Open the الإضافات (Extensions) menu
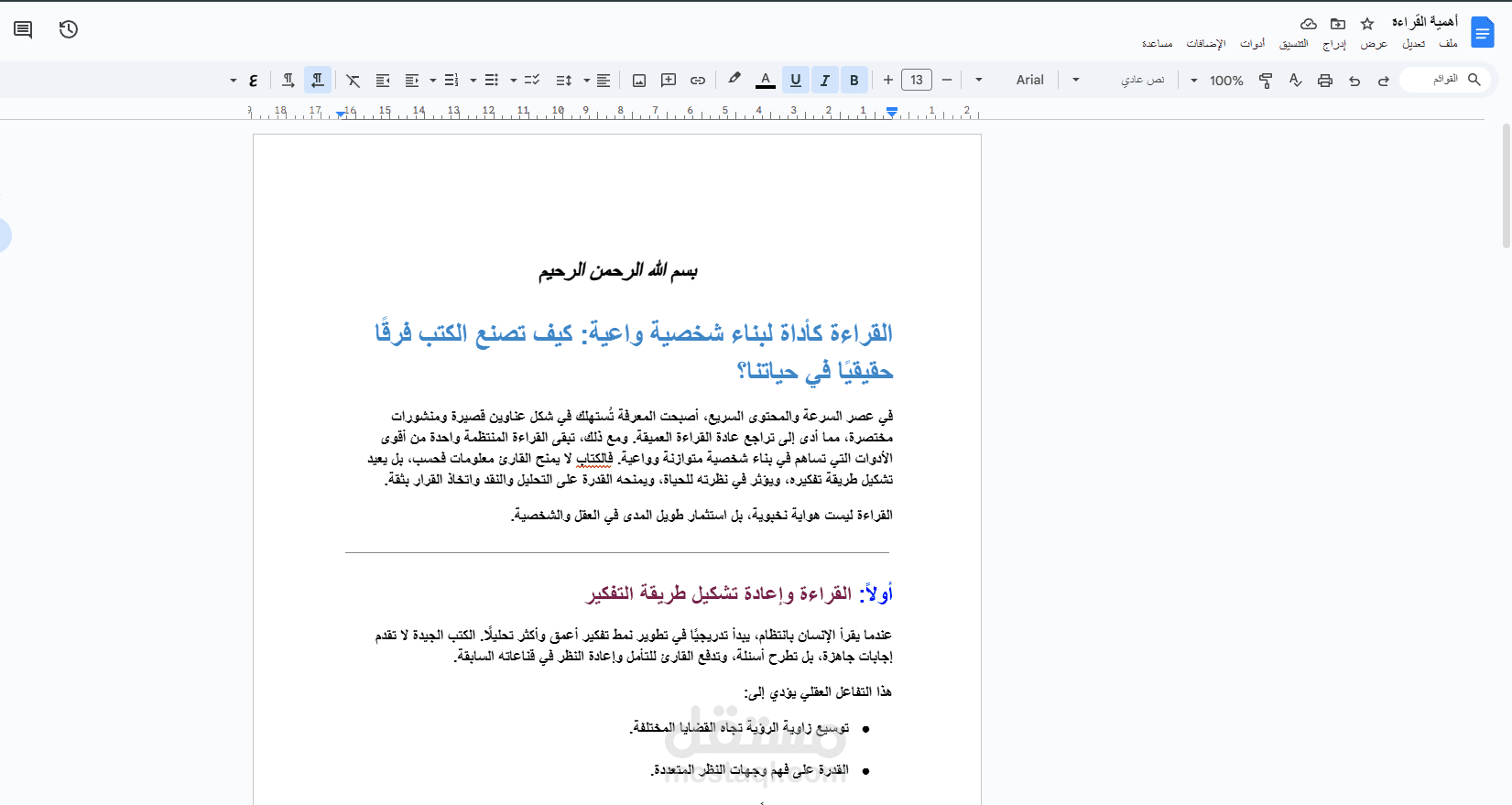The image size is (1512, 805). [1206, 44]
